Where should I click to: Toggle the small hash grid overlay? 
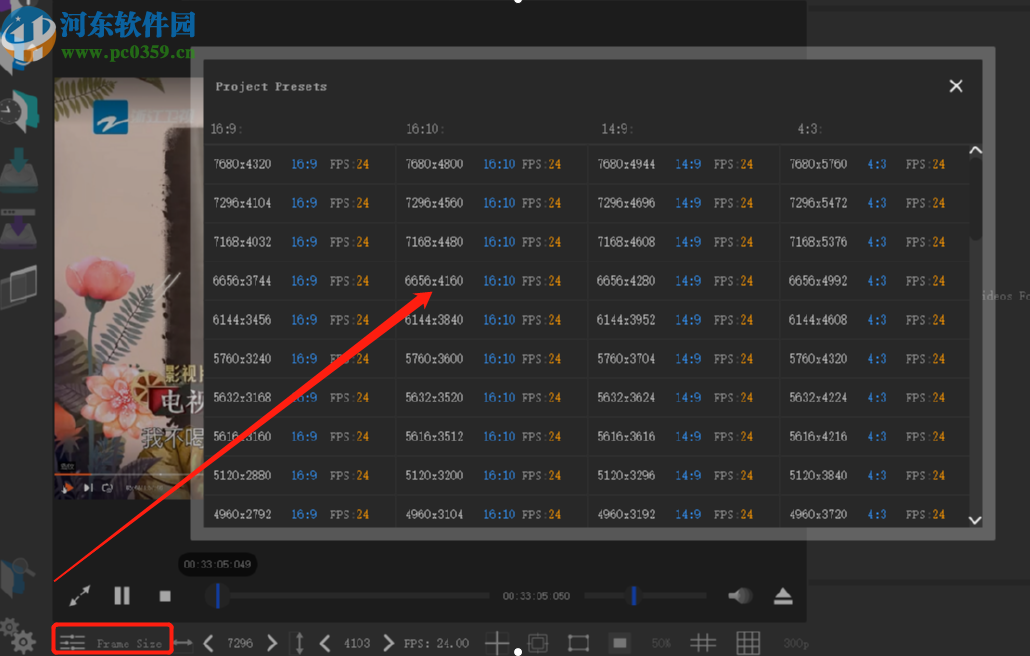(703, 643)
